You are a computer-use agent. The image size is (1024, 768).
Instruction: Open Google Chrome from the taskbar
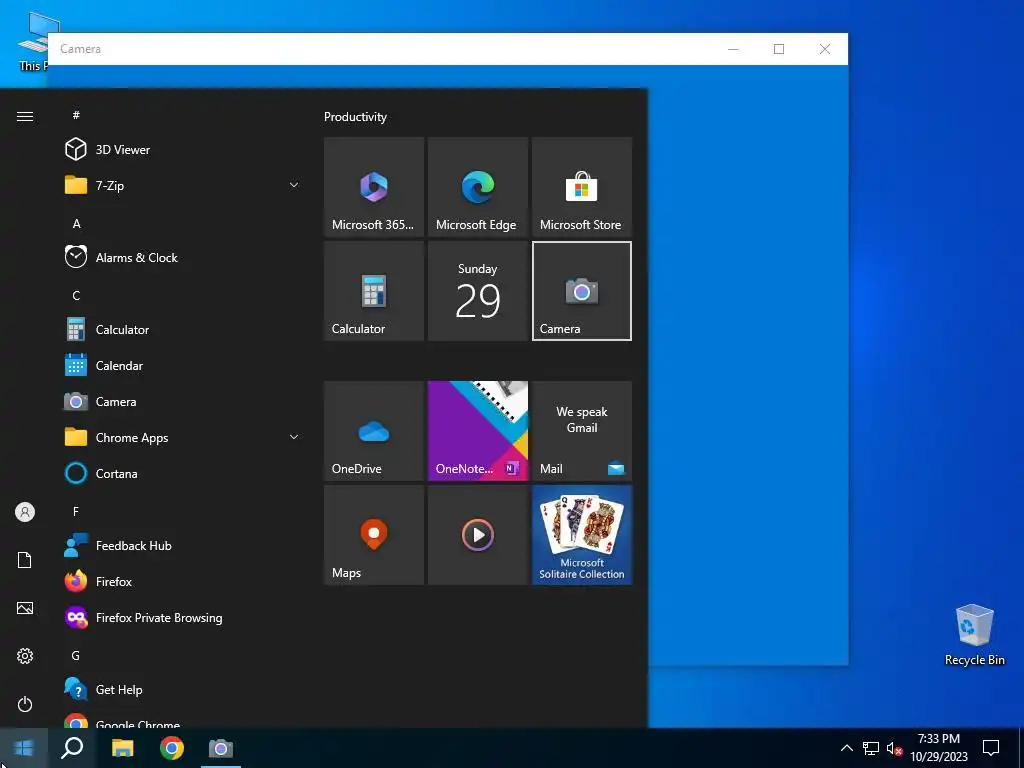(x=172, y=748)
